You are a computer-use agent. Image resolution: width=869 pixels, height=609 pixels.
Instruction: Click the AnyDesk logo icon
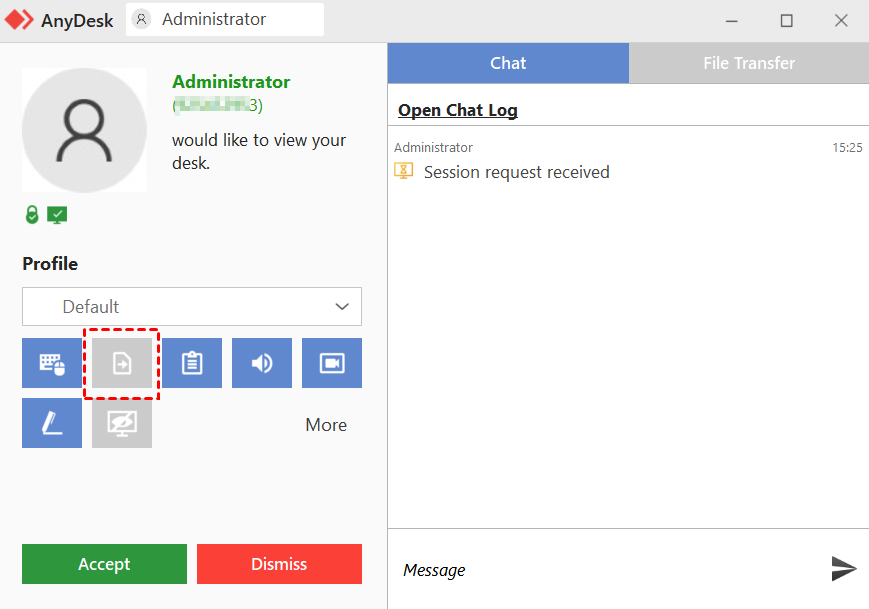tap(19, 20)
